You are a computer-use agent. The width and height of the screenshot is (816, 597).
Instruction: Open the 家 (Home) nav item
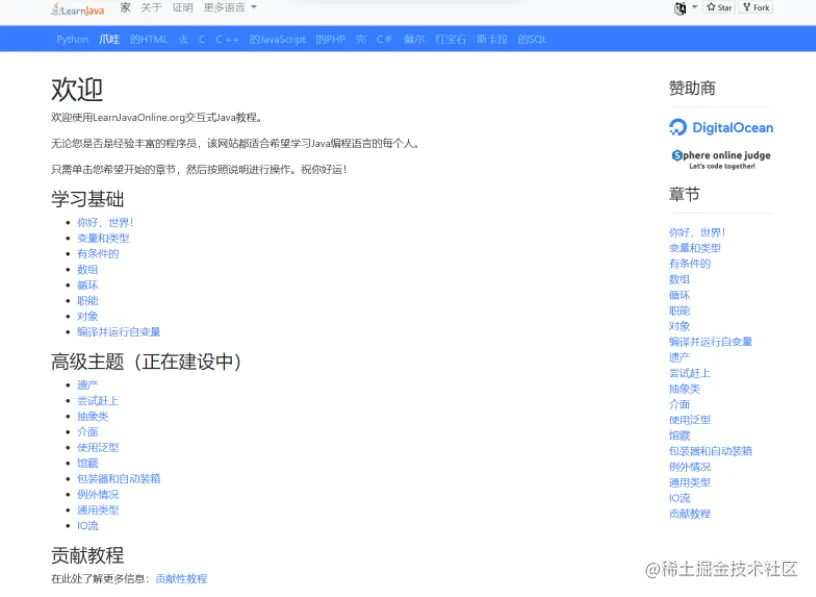pos(125,8)
